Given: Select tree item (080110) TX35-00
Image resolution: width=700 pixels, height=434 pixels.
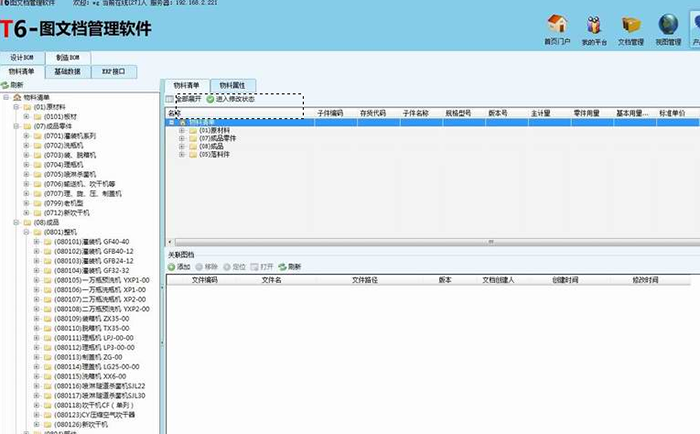Looking at the screenshot, I should (92, 328).
